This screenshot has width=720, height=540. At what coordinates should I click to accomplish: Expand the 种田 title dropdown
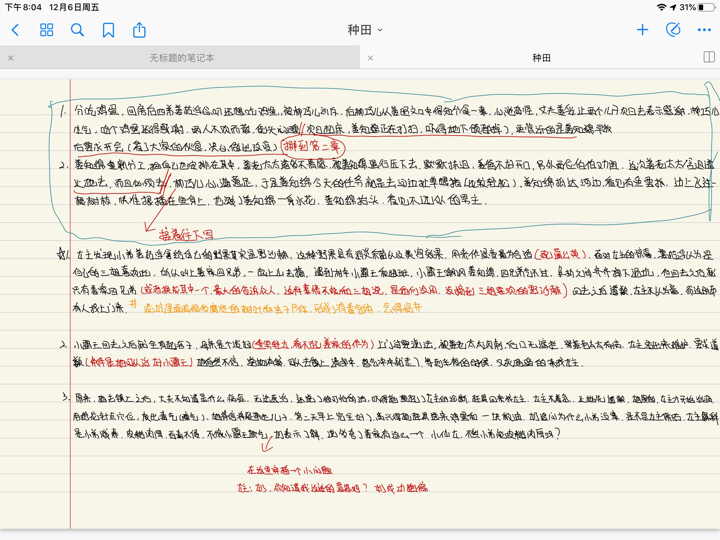coord(365,30)
